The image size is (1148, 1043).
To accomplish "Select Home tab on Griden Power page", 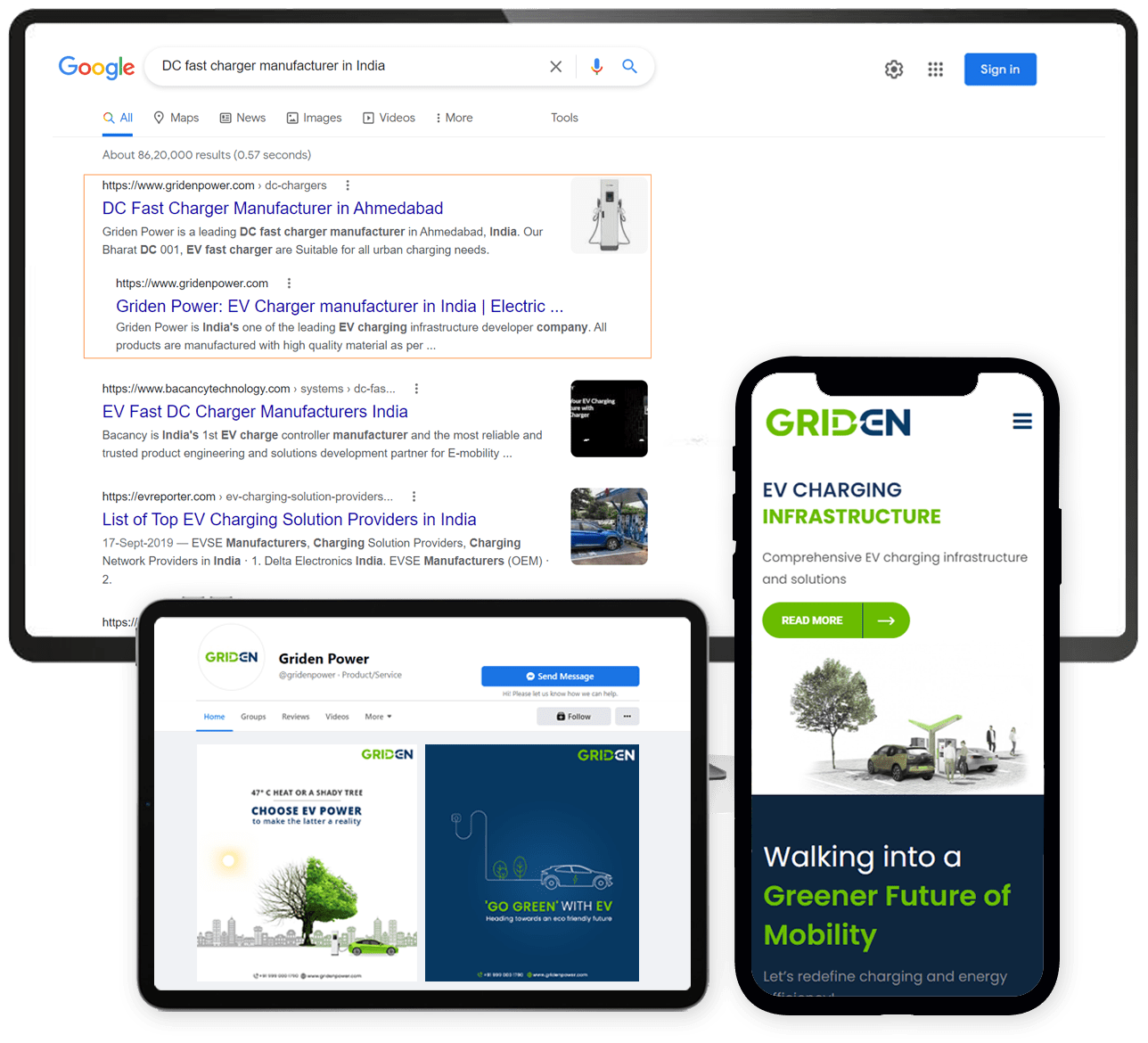I will click(214, 717).
